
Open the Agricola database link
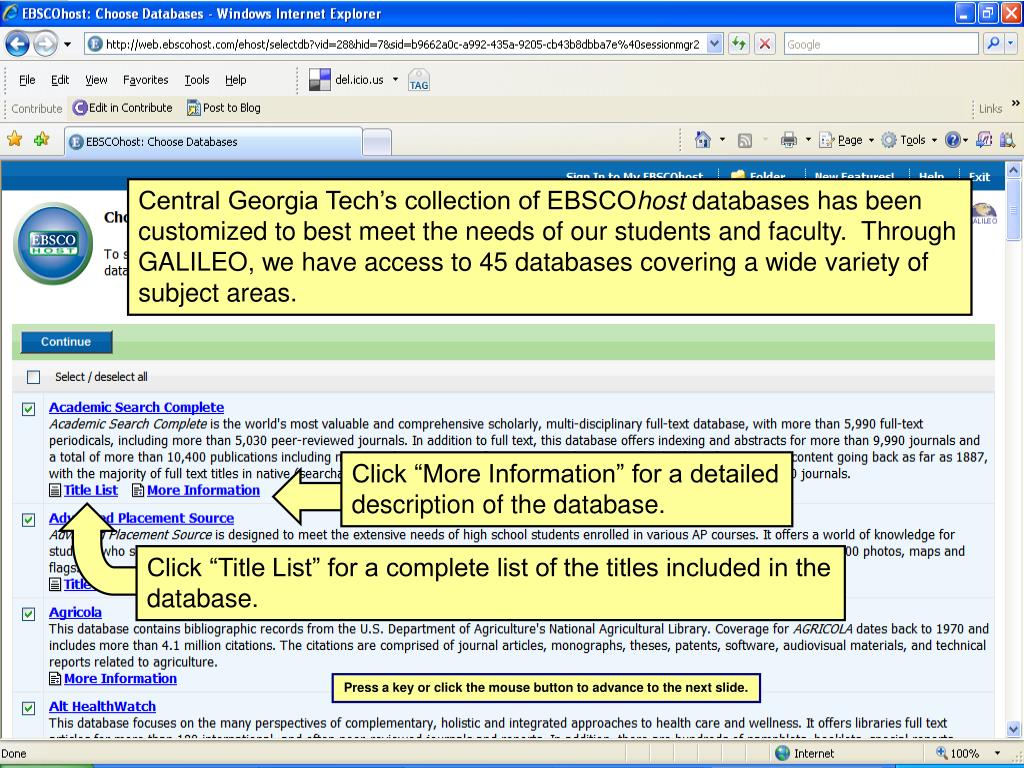coord(75,613)
